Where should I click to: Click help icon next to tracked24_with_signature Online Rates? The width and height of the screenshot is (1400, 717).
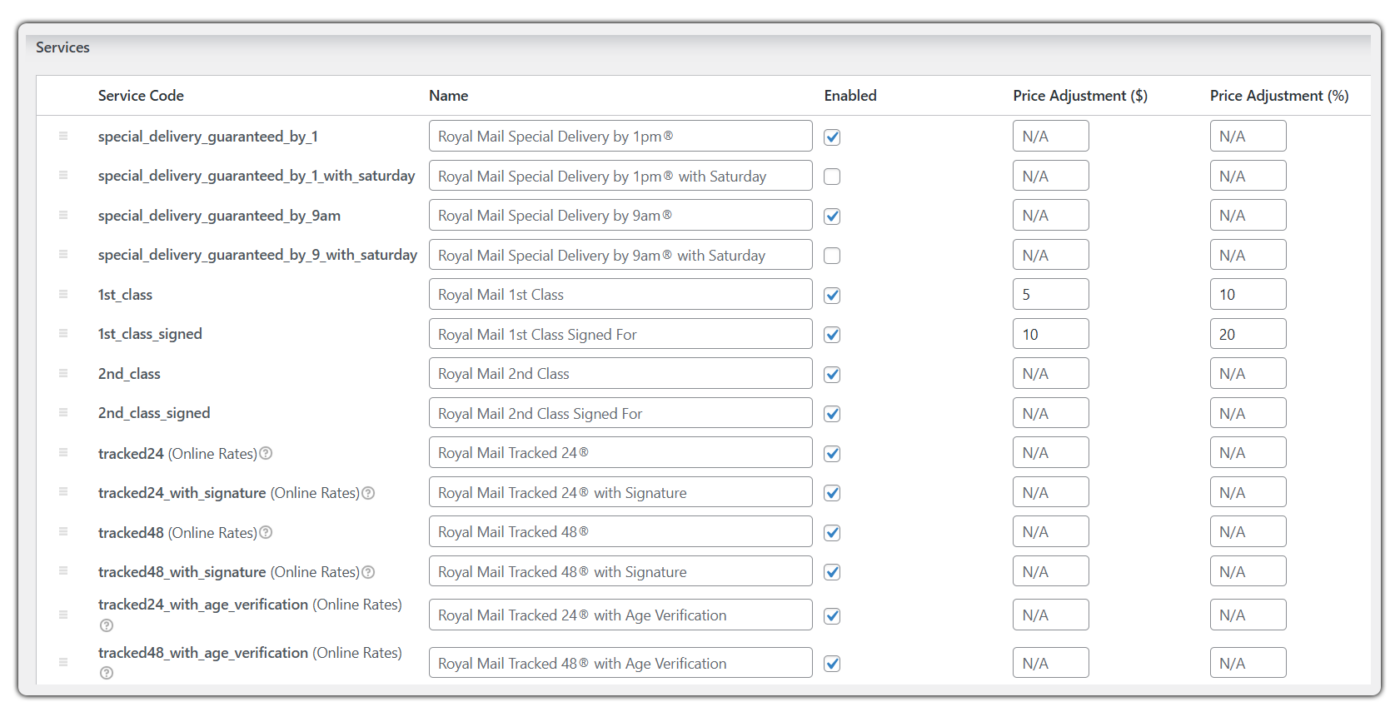coord(368,493)
